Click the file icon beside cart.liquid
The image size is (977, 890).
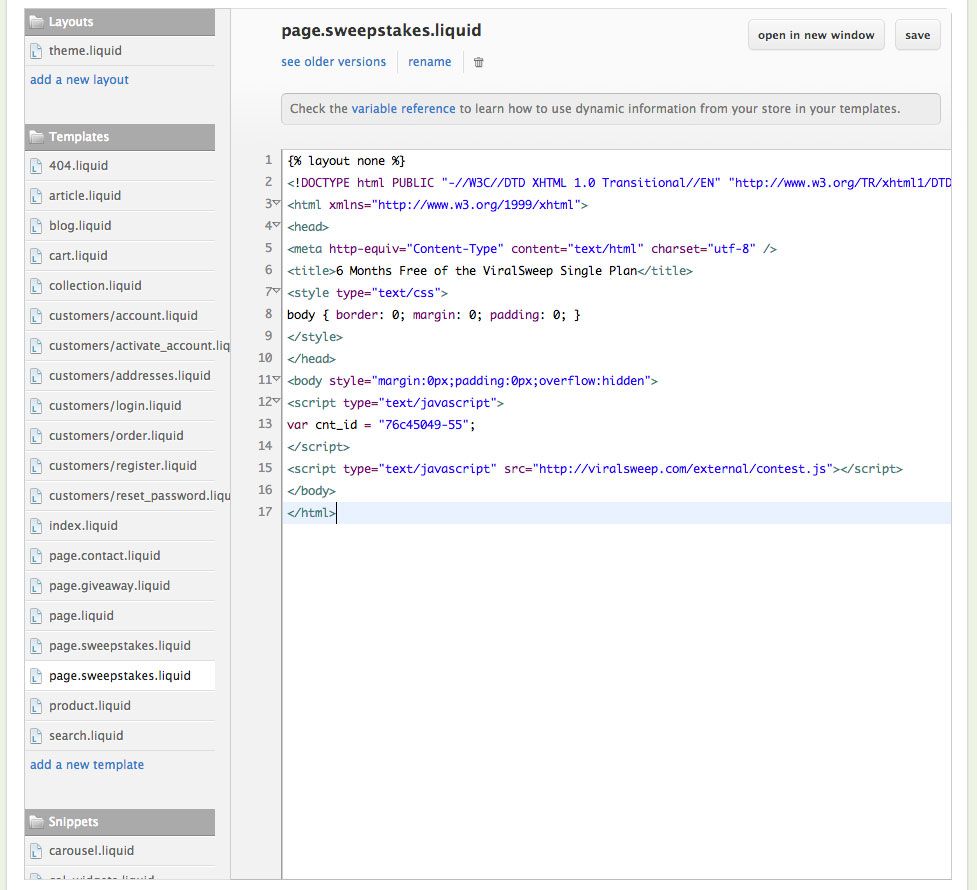click(x=36, y=256)
